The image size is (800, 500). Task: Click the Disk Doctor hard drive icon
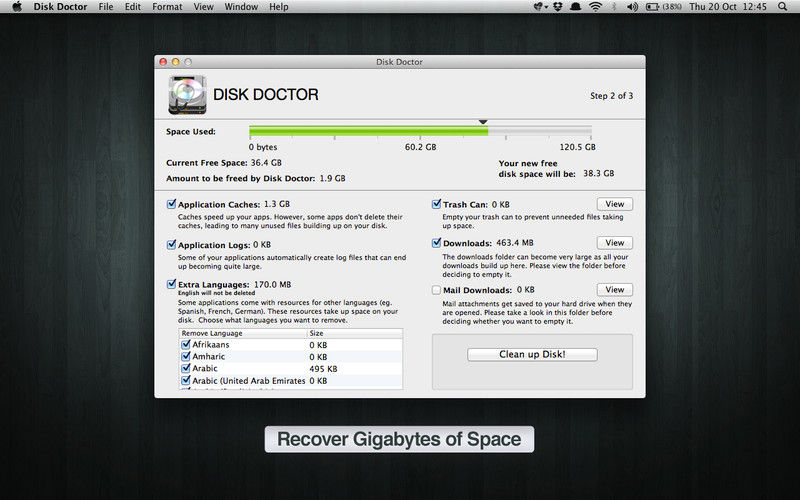coord(187,95)
